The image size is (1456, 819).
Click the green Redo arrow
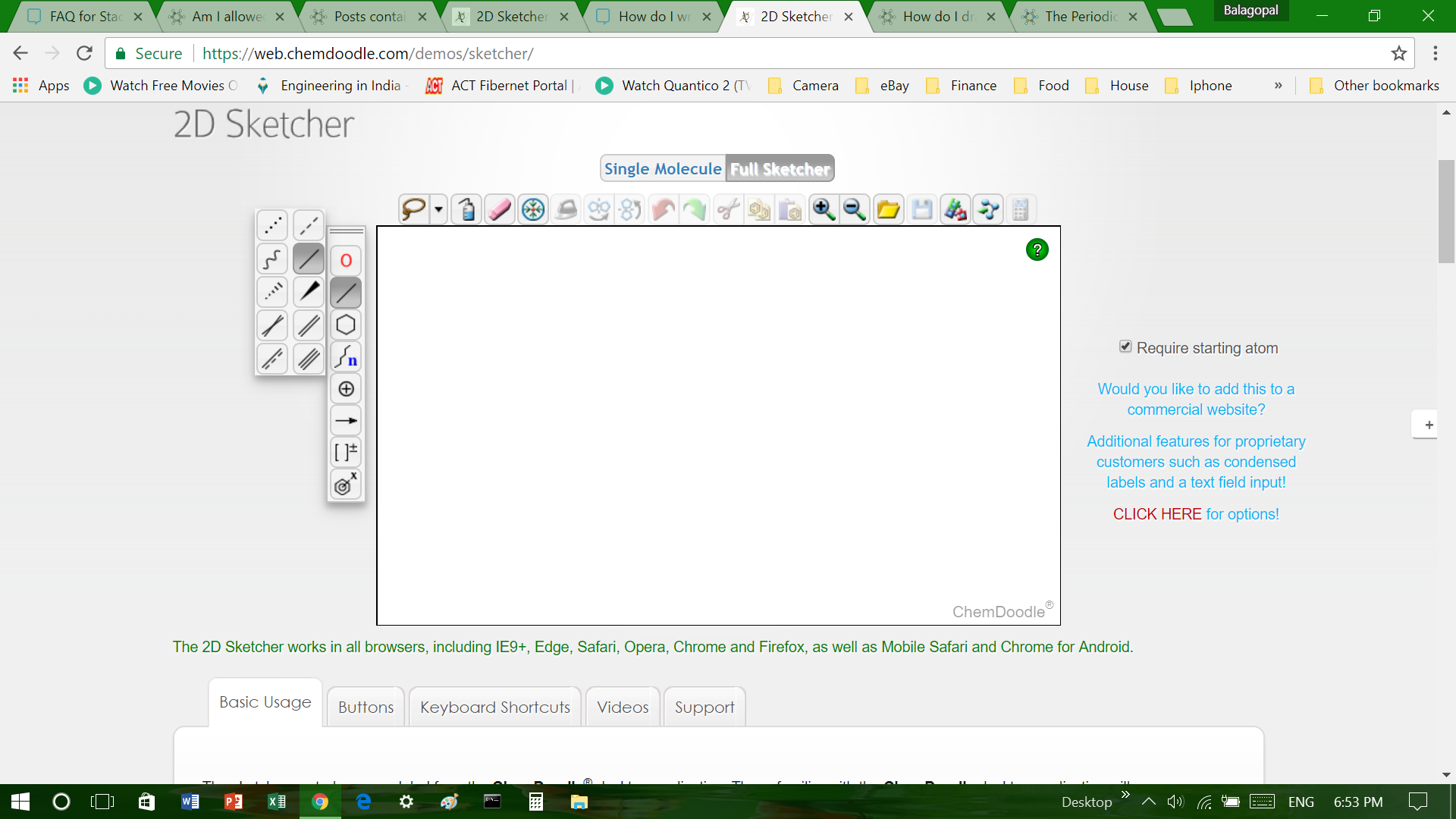click(695, 209)
